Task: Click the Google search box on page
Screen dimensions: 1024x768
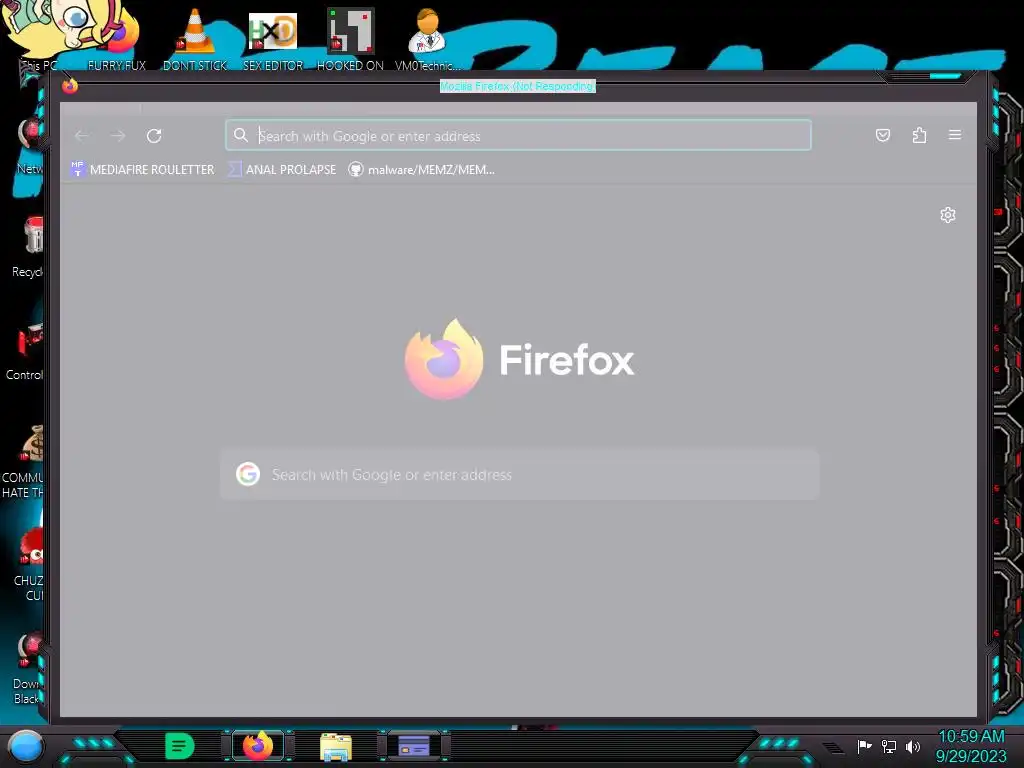Action: 520,475
